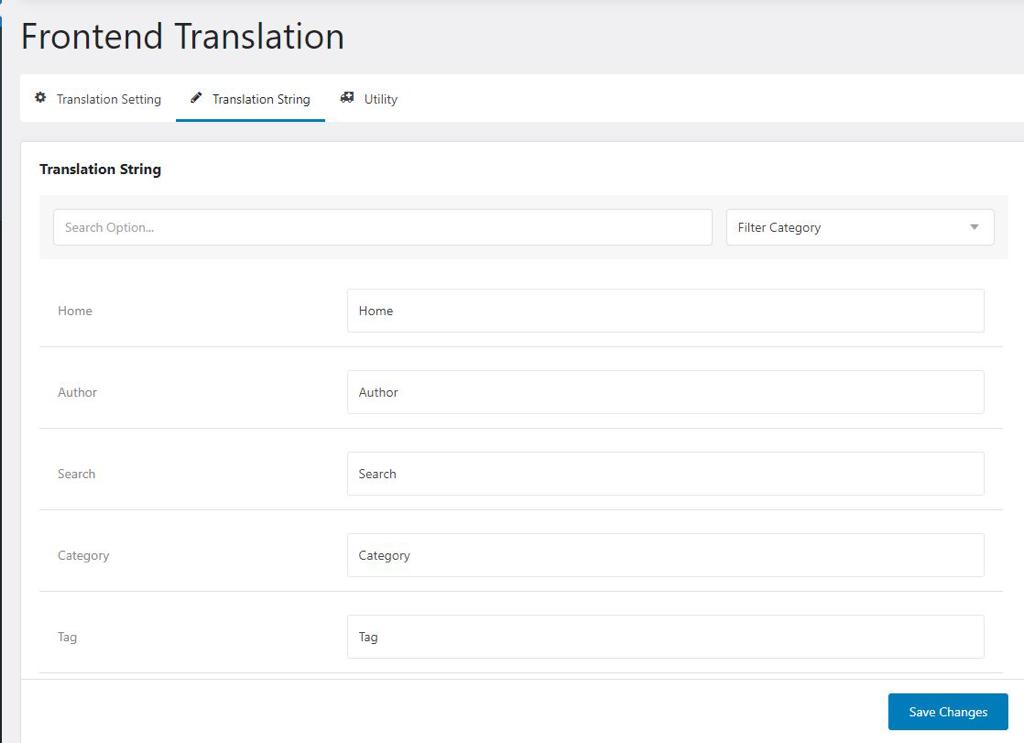Select the Category translation text box
The image size is (1024, 743).
click(x=664, y=555)
